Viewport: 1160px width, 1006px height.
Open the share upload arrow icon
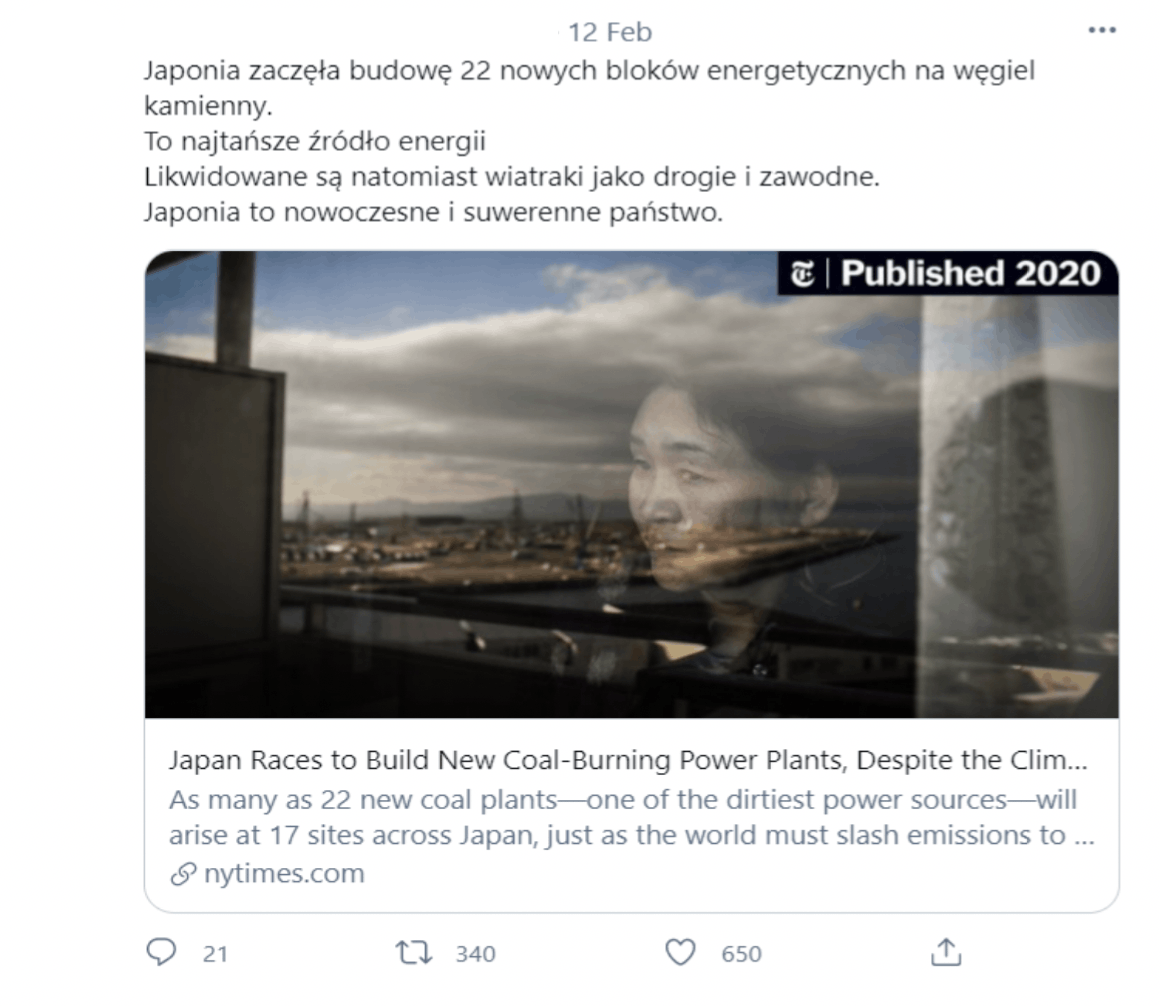point(946,952)
